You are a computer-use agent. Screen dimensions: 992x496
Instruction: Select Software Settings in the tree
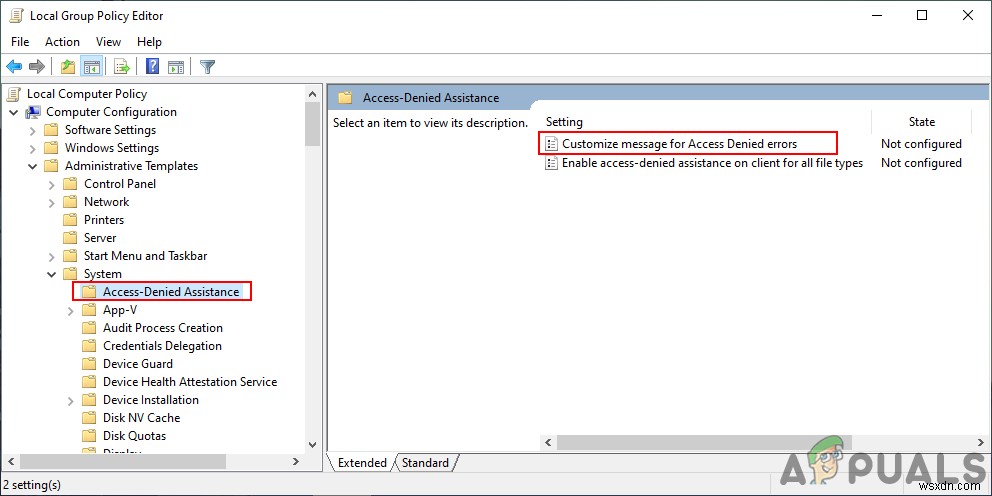(x=110, y=130)
